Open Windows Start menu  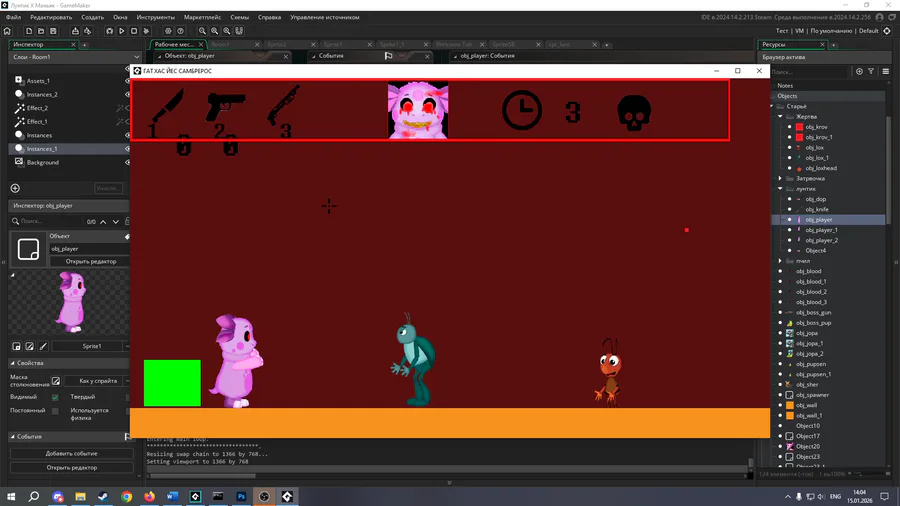(x=11, y=496)
